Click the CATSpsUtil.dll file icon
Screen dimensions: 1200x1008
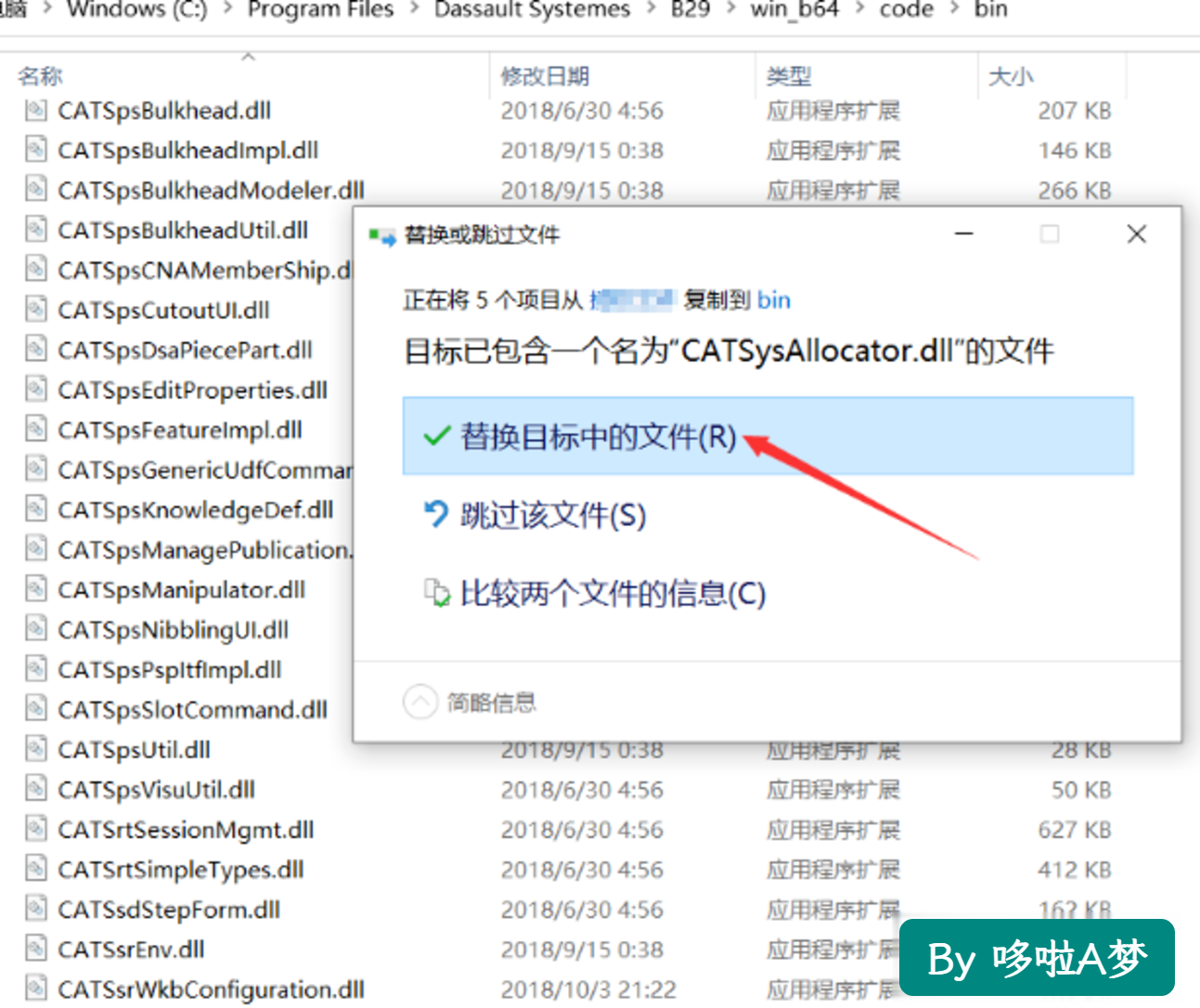pyautogui.click(x=35, y=749)
